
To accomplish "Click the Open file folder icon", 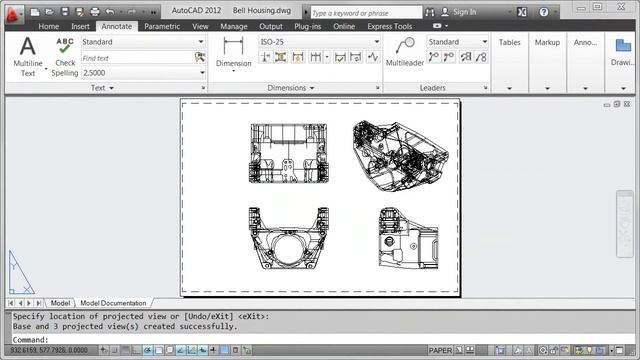I will coord(50,12).
